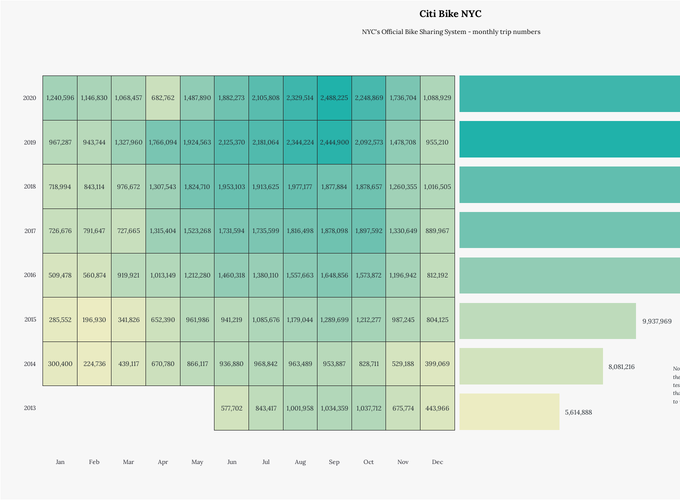This screenshot has width=680, height=500.
Task: Click the 2020 January cell showing 1,240,596
Action: pyautogui.click(x=60, y=98)
